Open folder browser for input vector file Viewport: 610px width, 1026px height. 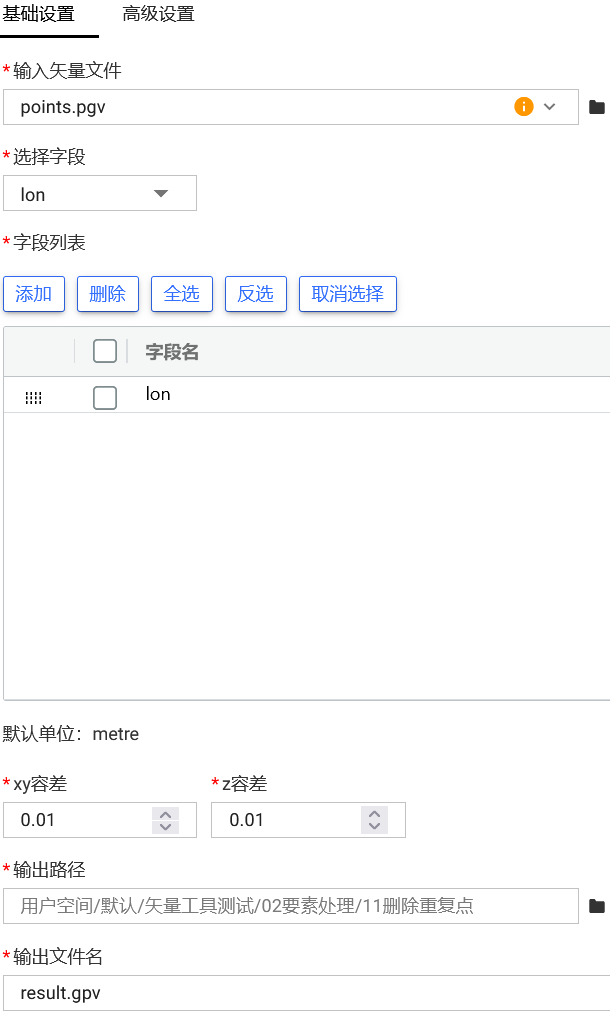(597, 107)
